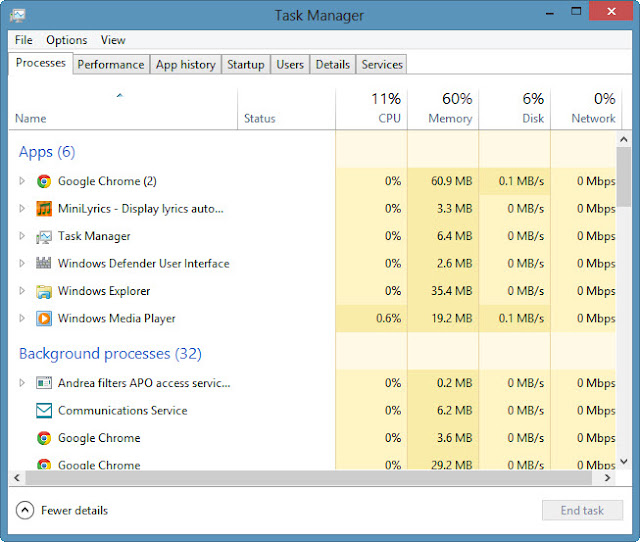Switch to the Details tab
This screenshot has width=640, height=542.
pos(333,64)
